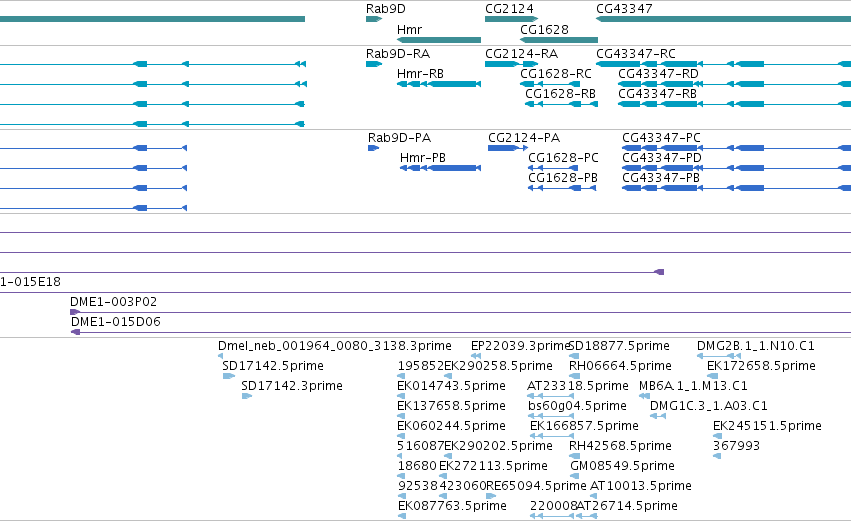Select the feature labeled 516087
The height and width of the screenshot is (521, 851).
[420, 446]
